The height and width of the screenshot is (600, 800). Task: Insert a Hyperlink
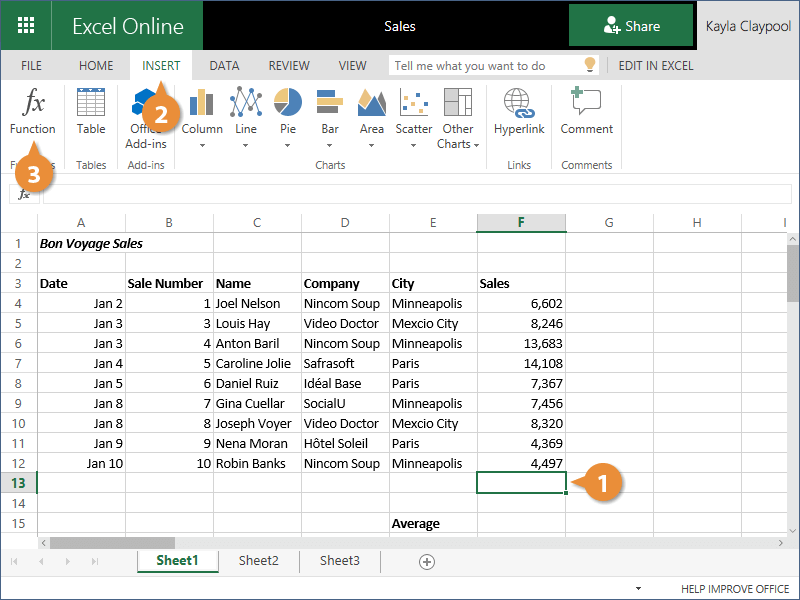click(517, 112)
